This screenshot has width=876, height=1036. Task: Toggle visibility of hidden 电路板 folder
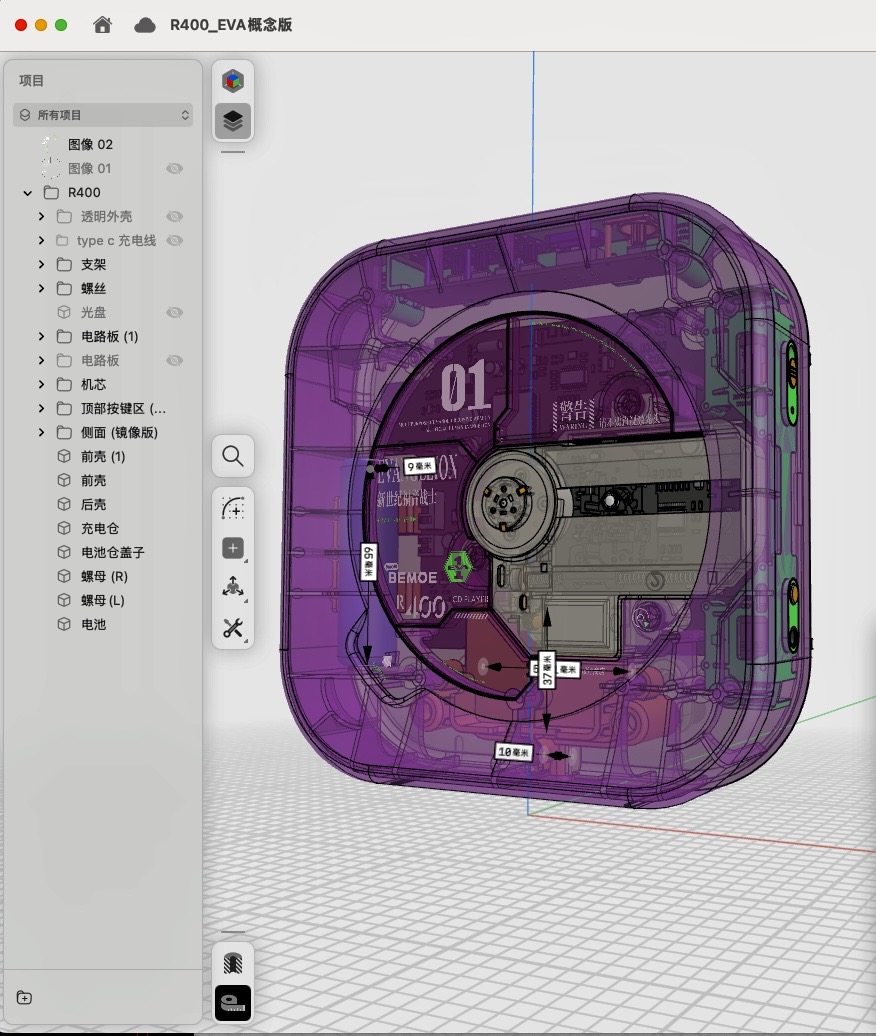pyautogui.click(x=174, y=360)
